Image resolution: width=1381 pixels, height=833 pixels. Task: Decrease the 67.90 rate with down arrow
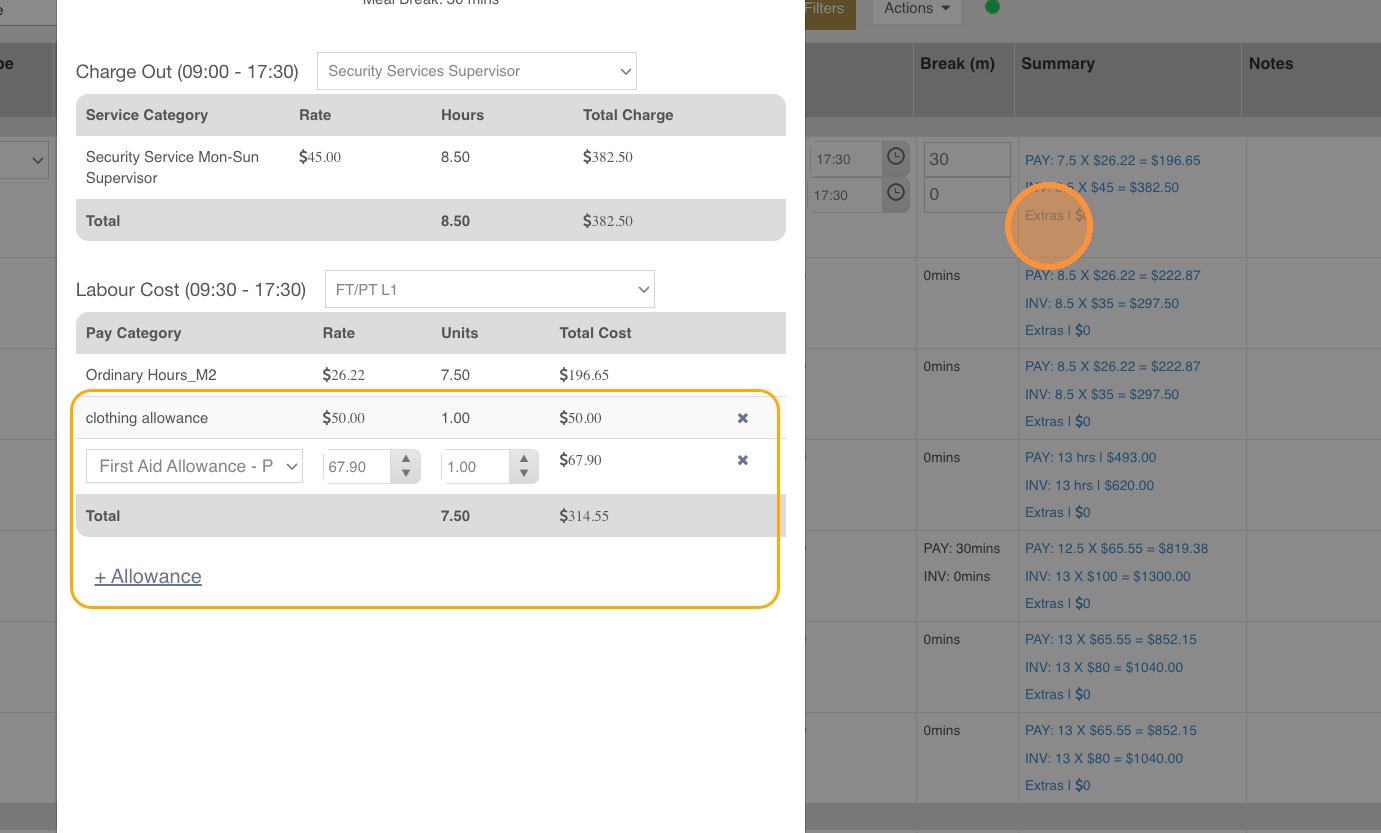point(406,473)
